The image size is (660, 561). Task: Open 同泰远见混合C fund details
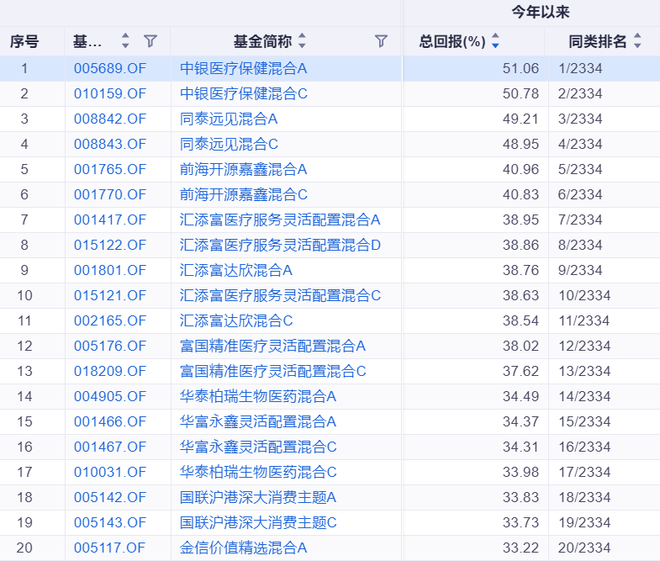229,144
